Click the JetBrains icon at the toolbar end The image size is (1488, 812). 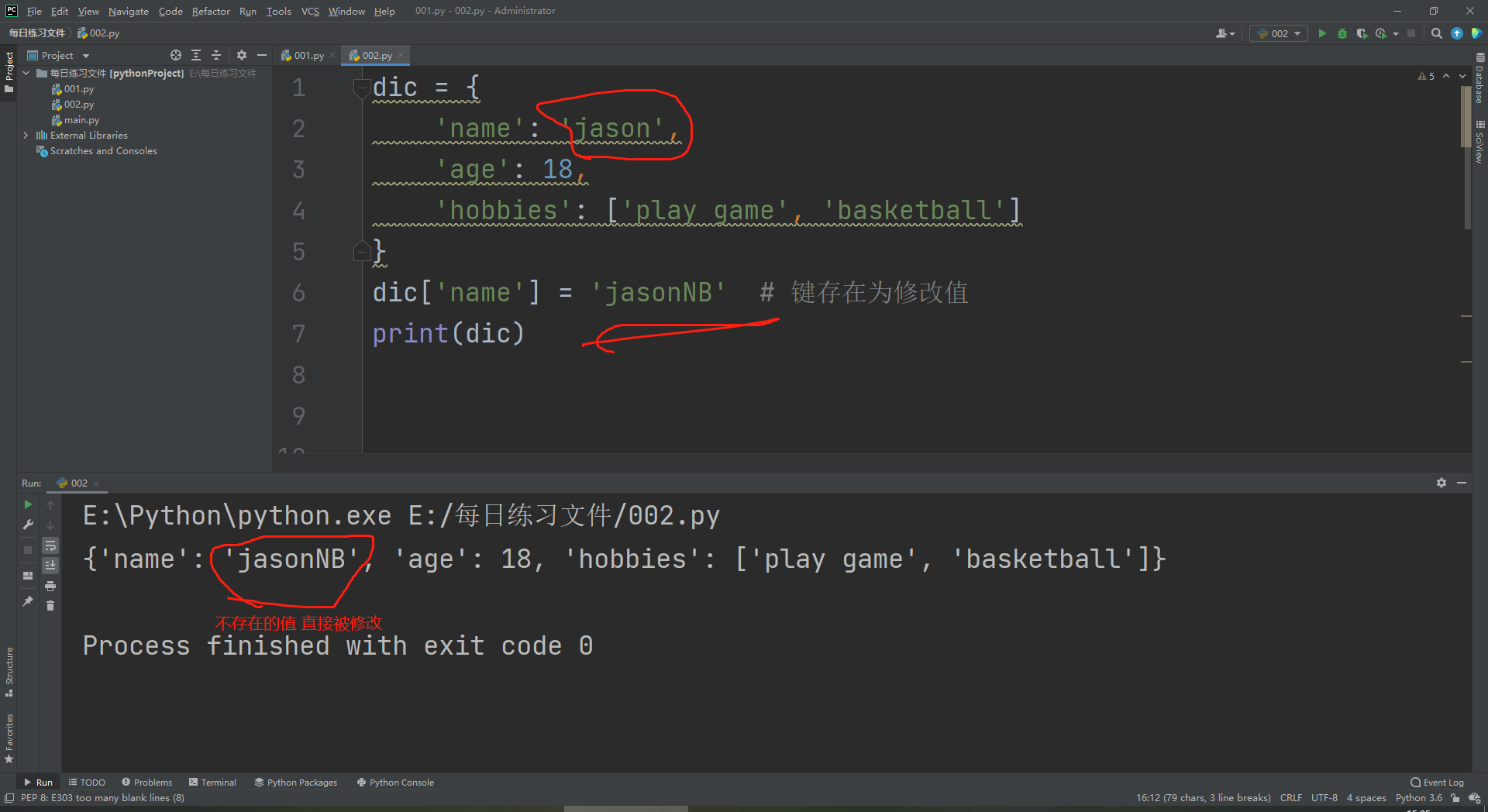pyautogui.click(x=1476, y=33)
